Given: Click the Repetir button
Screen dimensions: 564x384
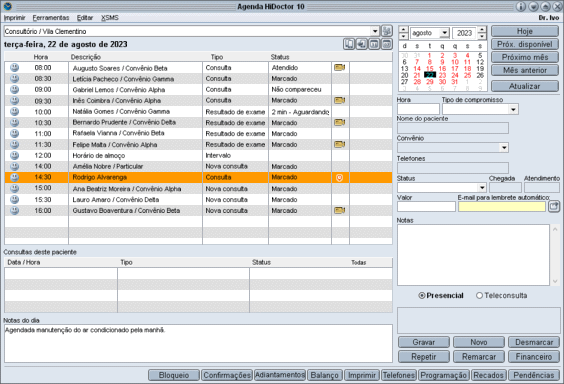Looking at the screenshot, I should coord(424,357).
